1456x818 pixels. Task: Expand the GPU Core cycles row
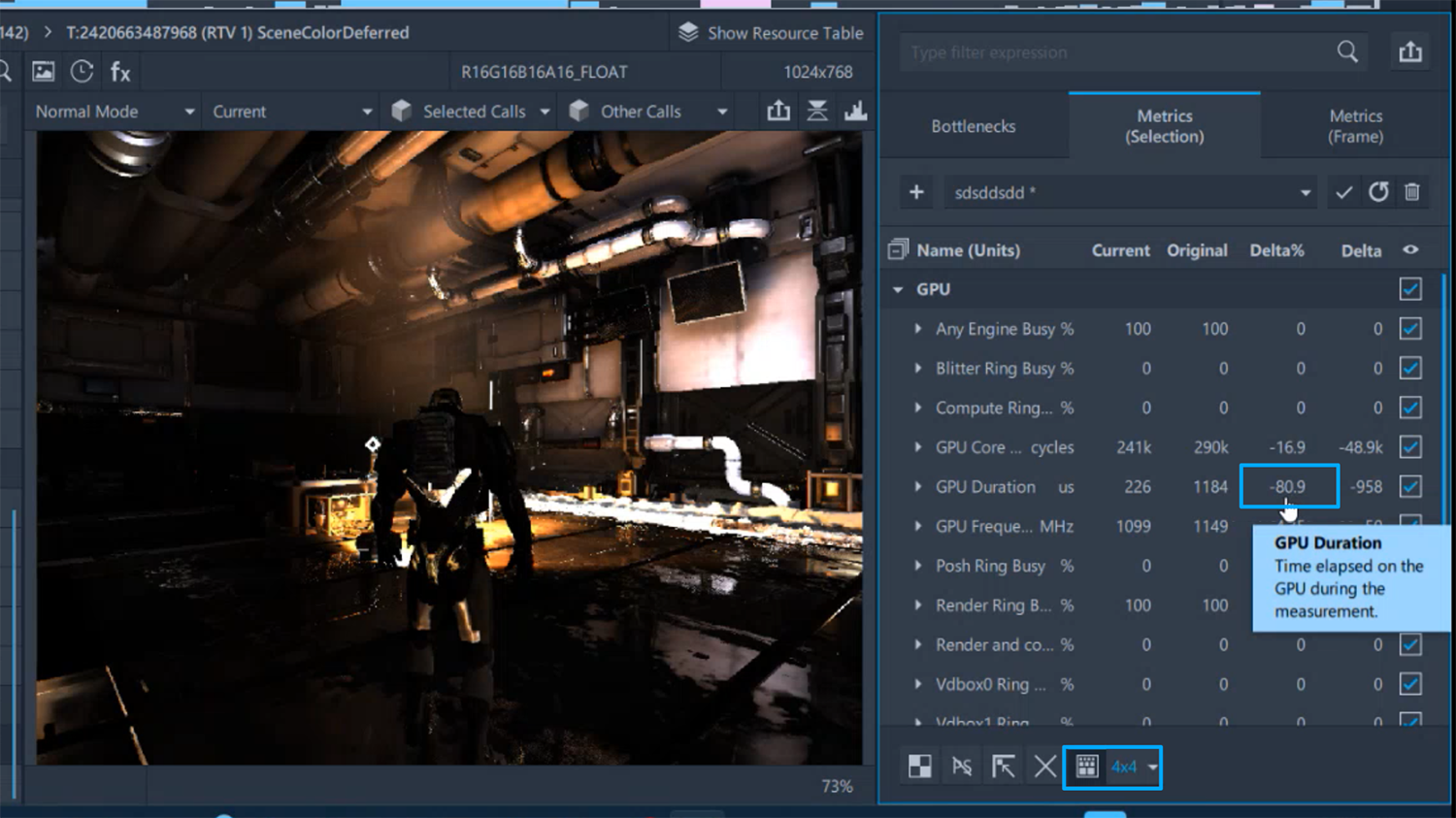pyautogui.click(x=918, y=447)
